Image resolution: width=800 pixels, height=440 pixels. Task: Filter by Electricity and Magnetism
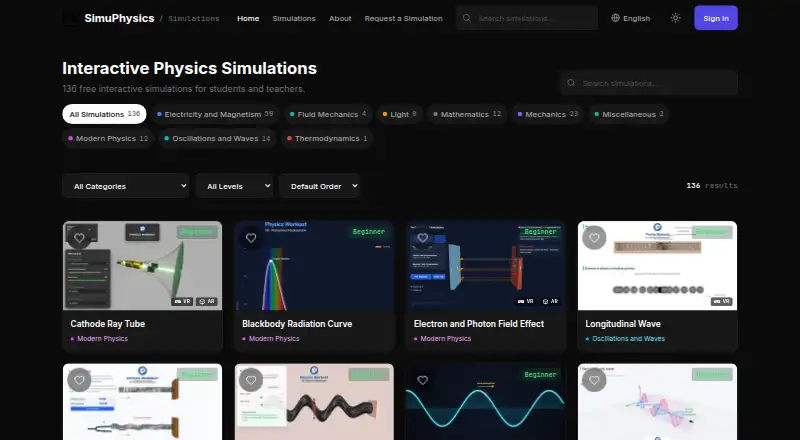pyautogui.click(x=215, y=114)
